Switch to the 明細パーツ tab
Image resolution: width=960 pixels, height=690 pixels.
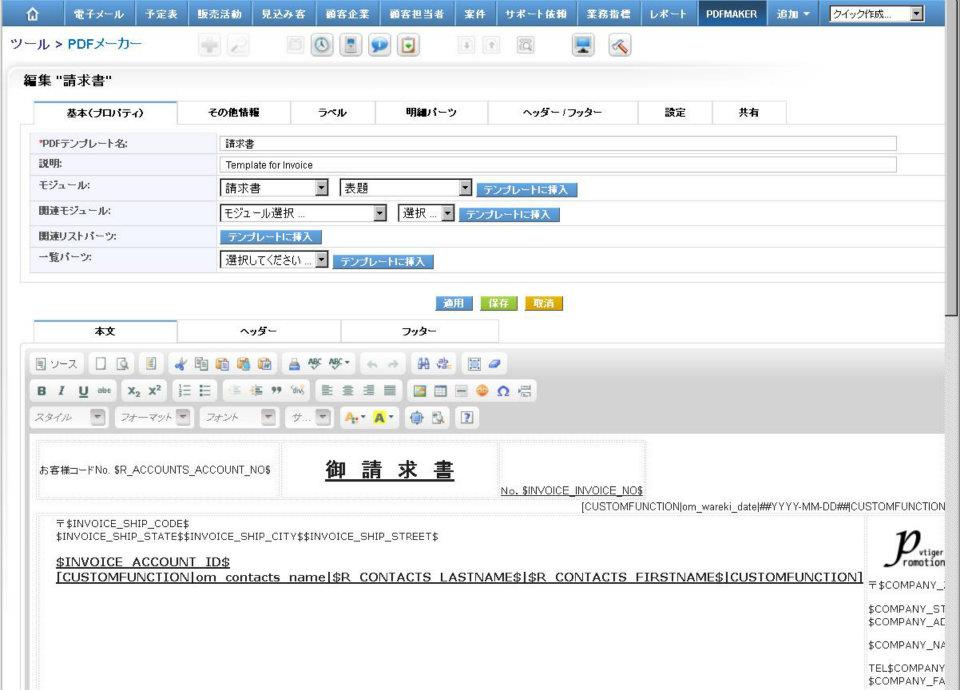[x=432, y=113]
